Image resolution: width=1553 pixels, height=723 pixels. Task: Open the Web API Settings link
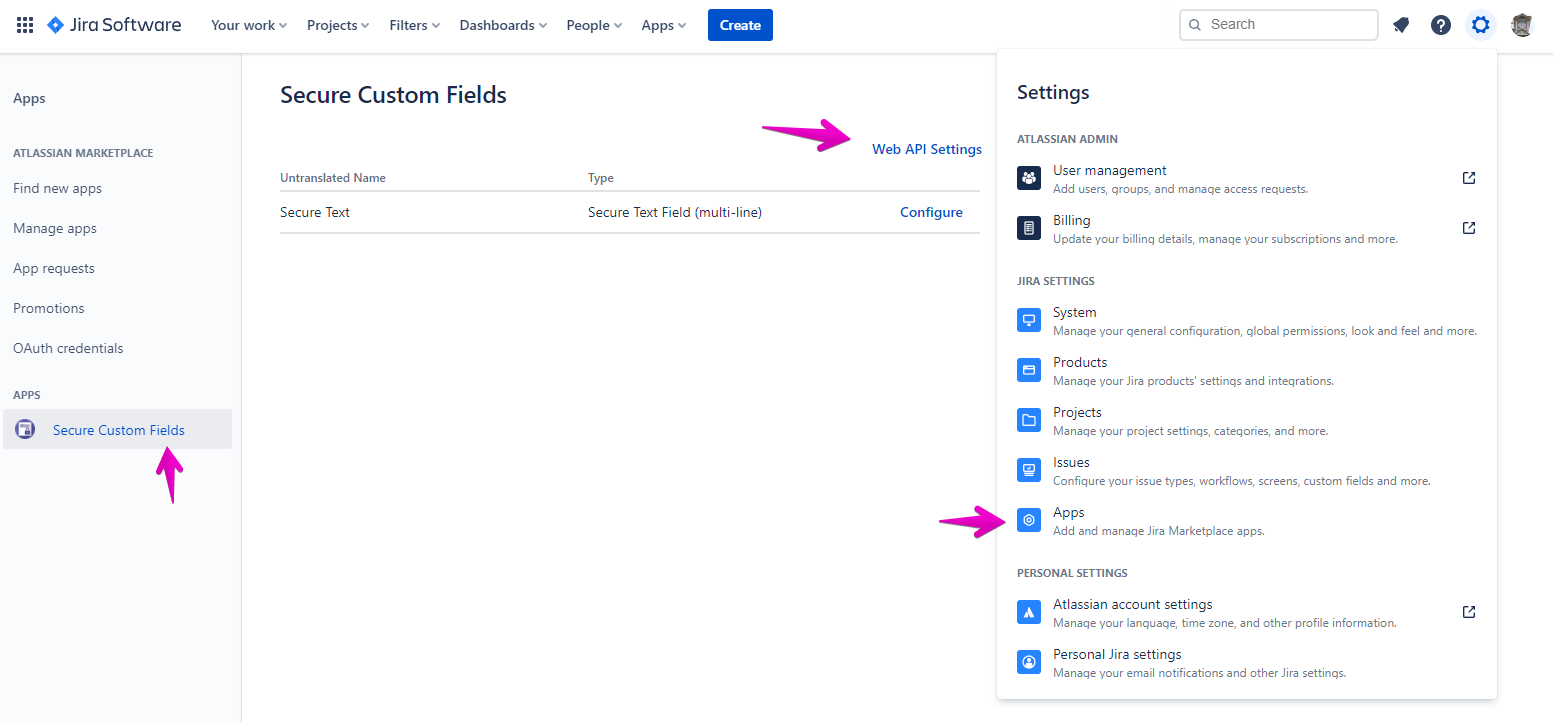point(926,149)
